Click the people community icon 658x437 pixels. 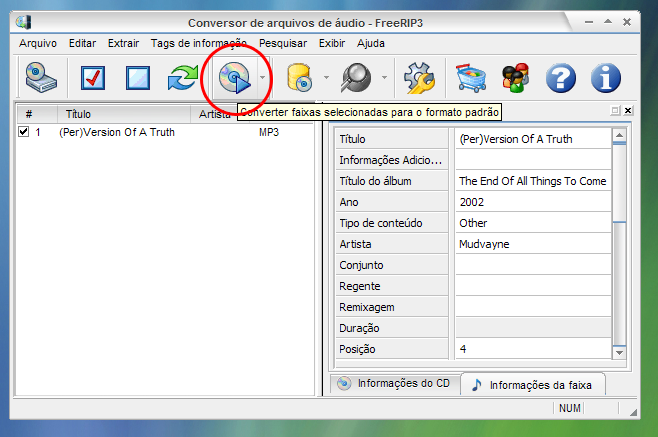coord(516,78)
